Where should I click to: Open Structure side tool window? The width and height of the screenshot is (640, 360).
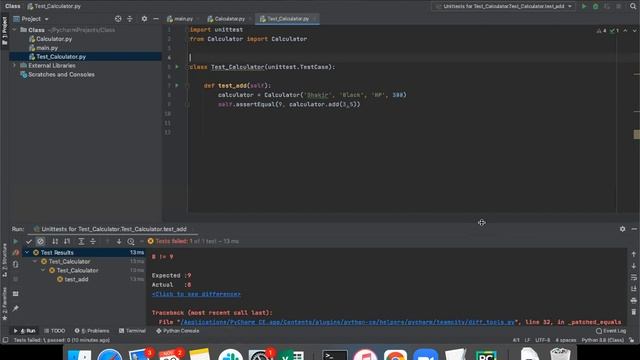tap(4, 260)
